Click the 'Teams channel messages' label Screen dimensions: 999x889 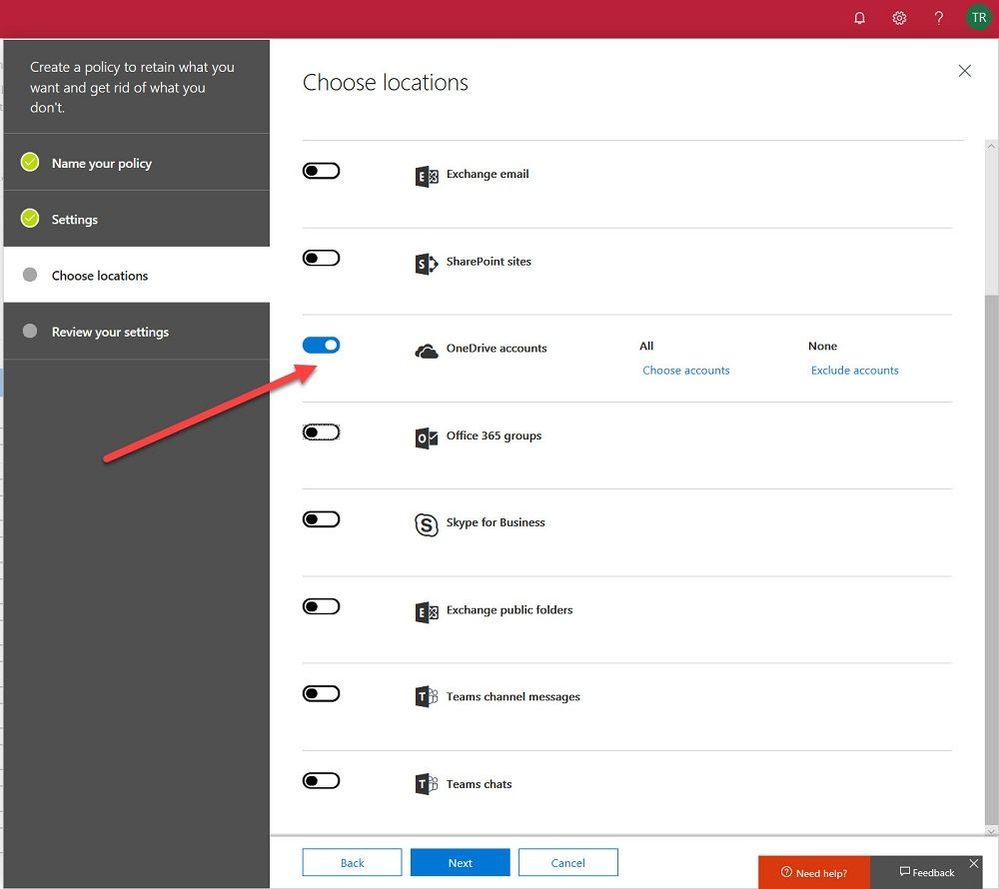click(513, 697)
